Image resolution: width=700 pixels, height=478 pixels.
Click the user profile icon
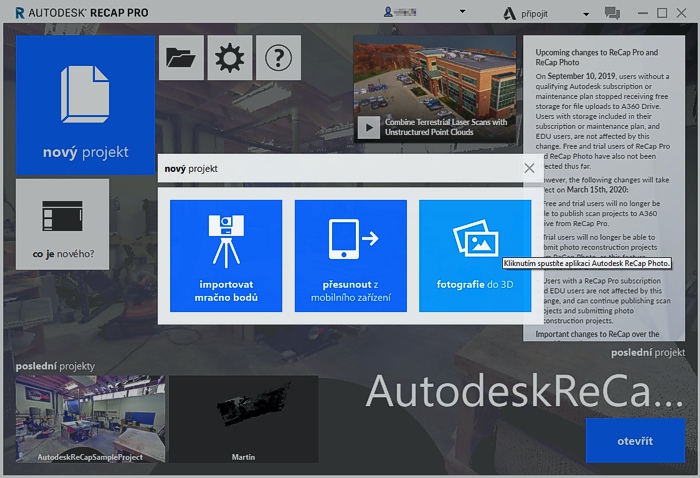388,12
